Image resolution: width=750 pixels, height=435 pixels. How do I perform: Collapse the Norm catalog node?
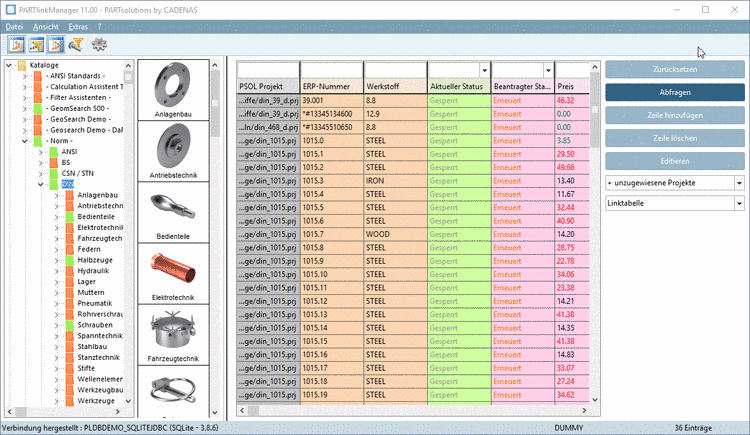coord(25,141)
